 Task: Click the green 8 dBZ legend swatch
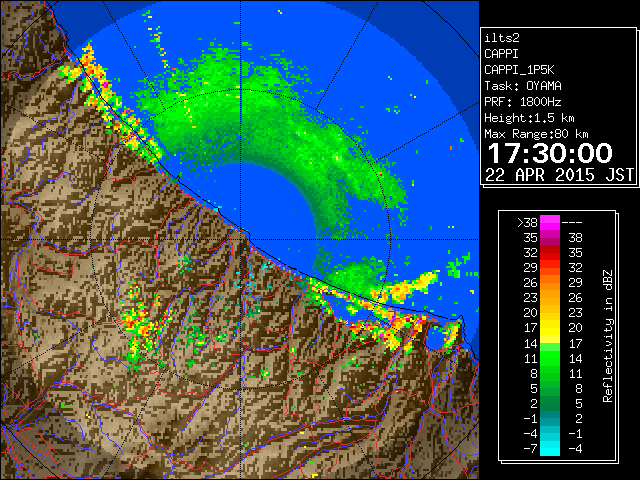pos(550,373)
